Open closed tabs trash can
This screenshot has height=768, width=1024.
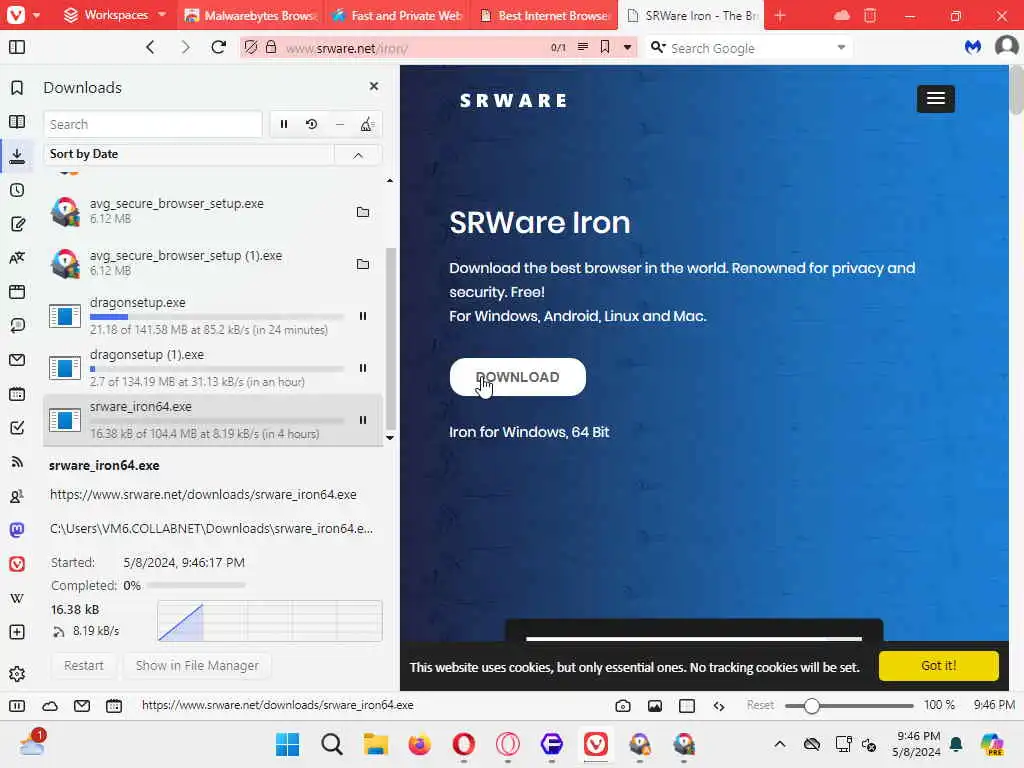(x=870, y=15)
